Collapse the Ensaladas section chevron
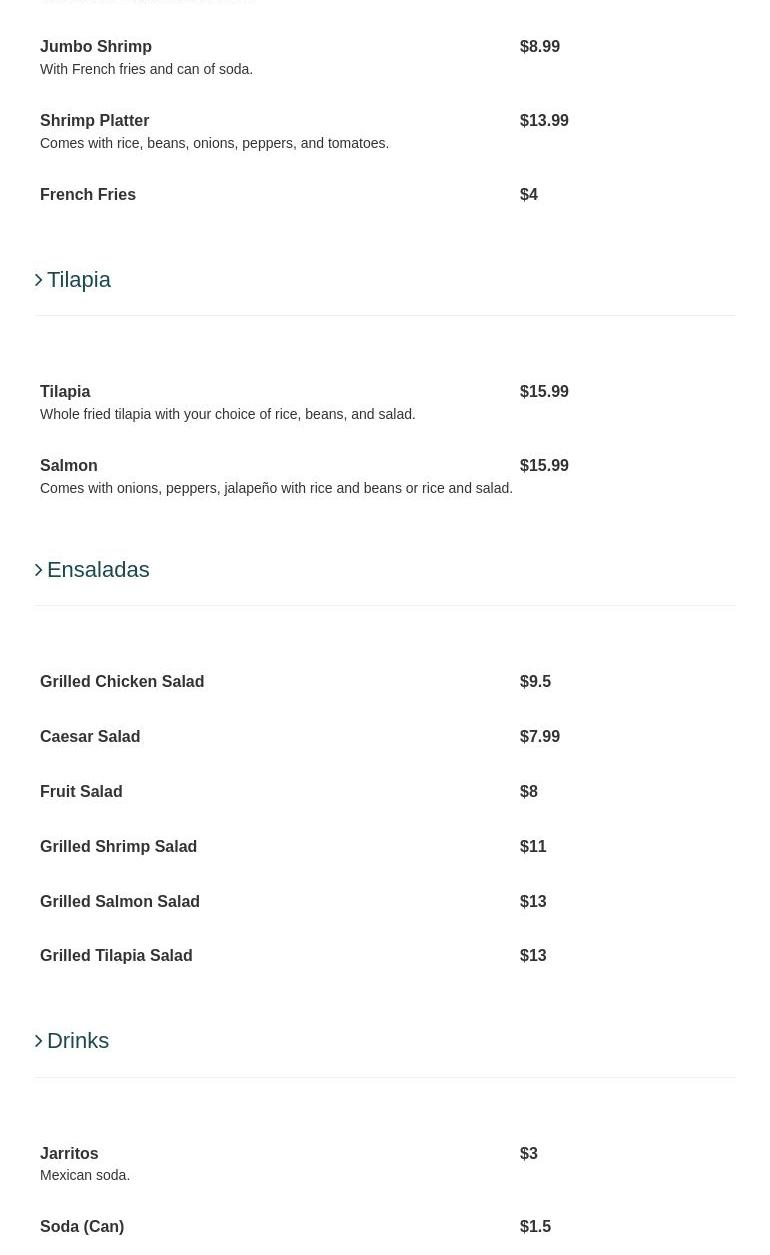The image size is (770, 1255). click(39, 570)
